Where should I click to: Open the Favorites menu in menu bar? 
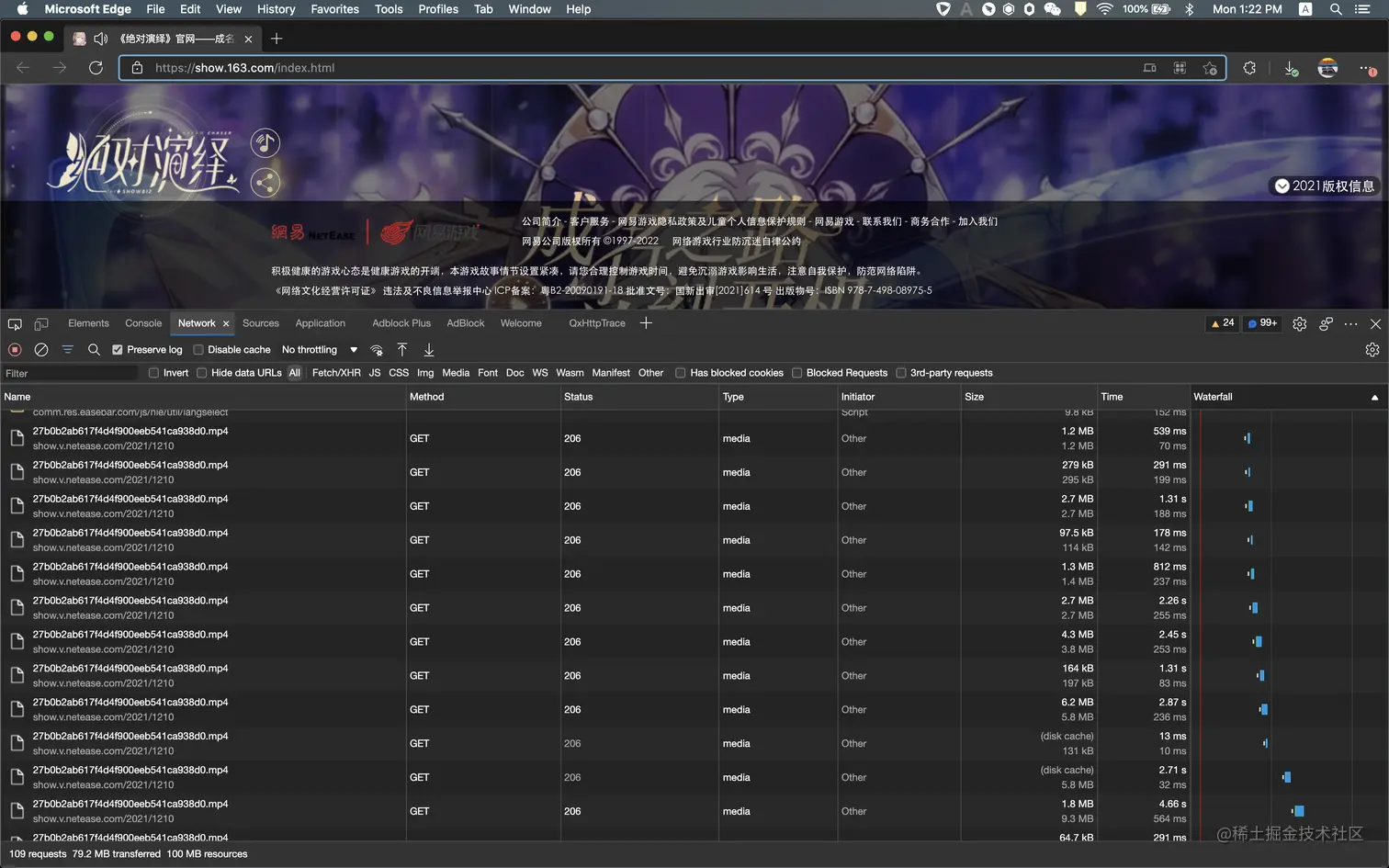(335, 9)
